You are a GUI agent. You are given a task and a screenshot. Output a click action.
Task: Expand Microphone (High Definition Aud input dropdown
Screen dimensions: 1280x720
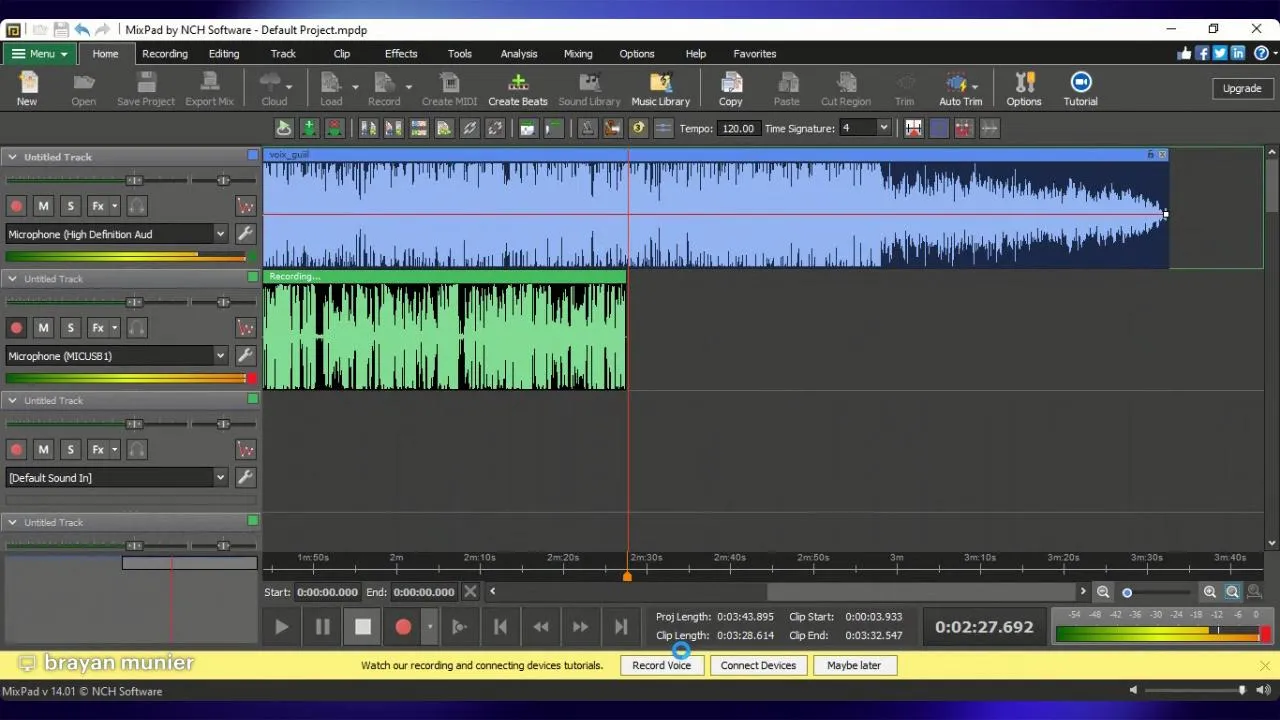[x=220, y=233]
